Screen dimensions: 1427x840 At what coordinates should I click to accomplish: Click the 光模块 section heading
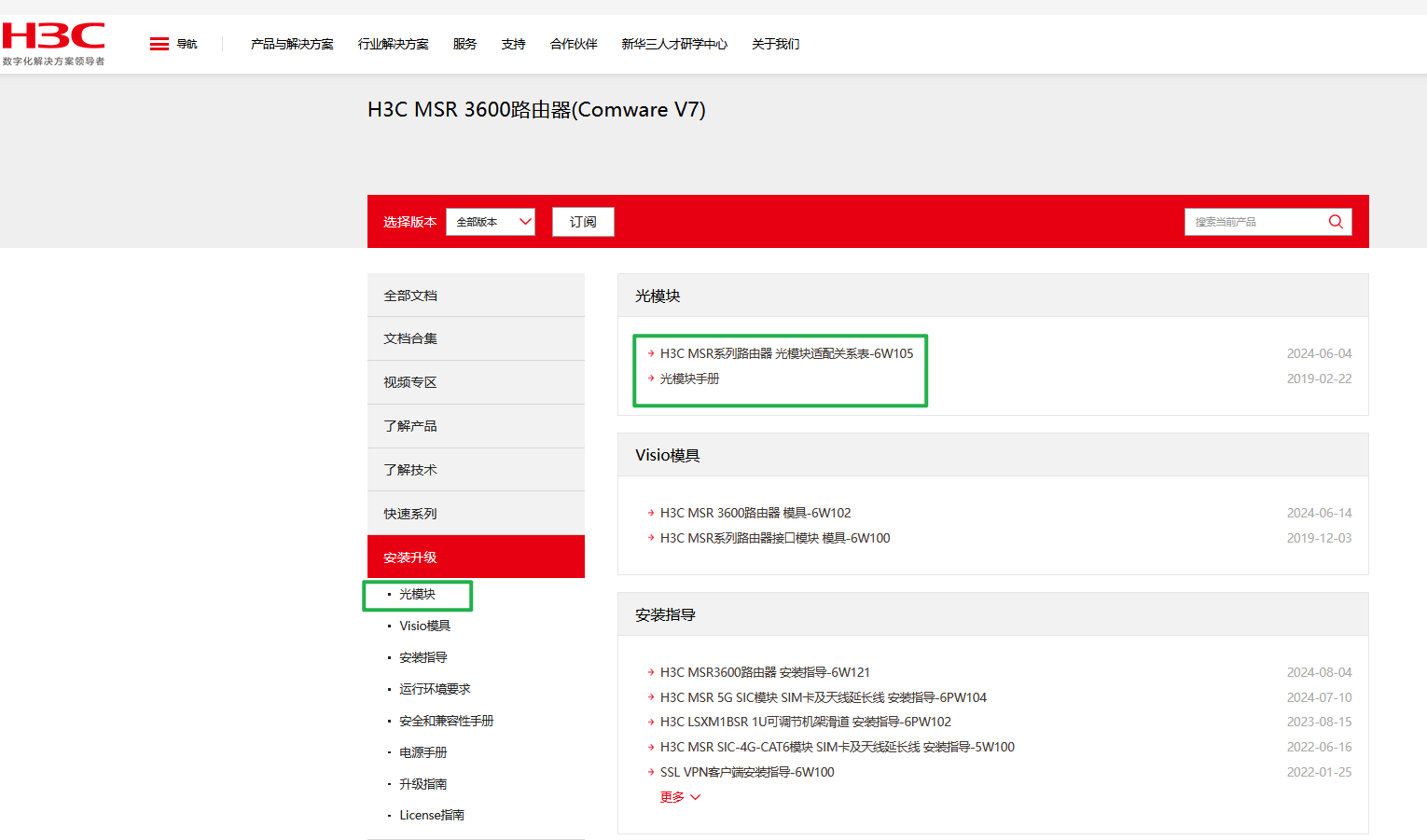tap(658, 296)
